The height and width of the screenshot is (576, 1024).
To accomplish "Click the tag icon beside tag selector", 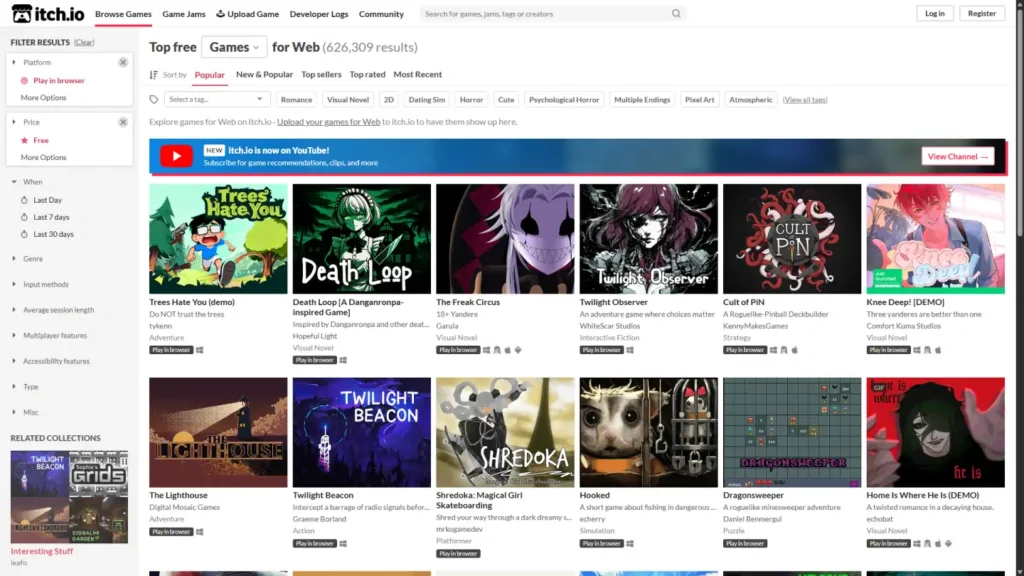I will pos(154,100).
